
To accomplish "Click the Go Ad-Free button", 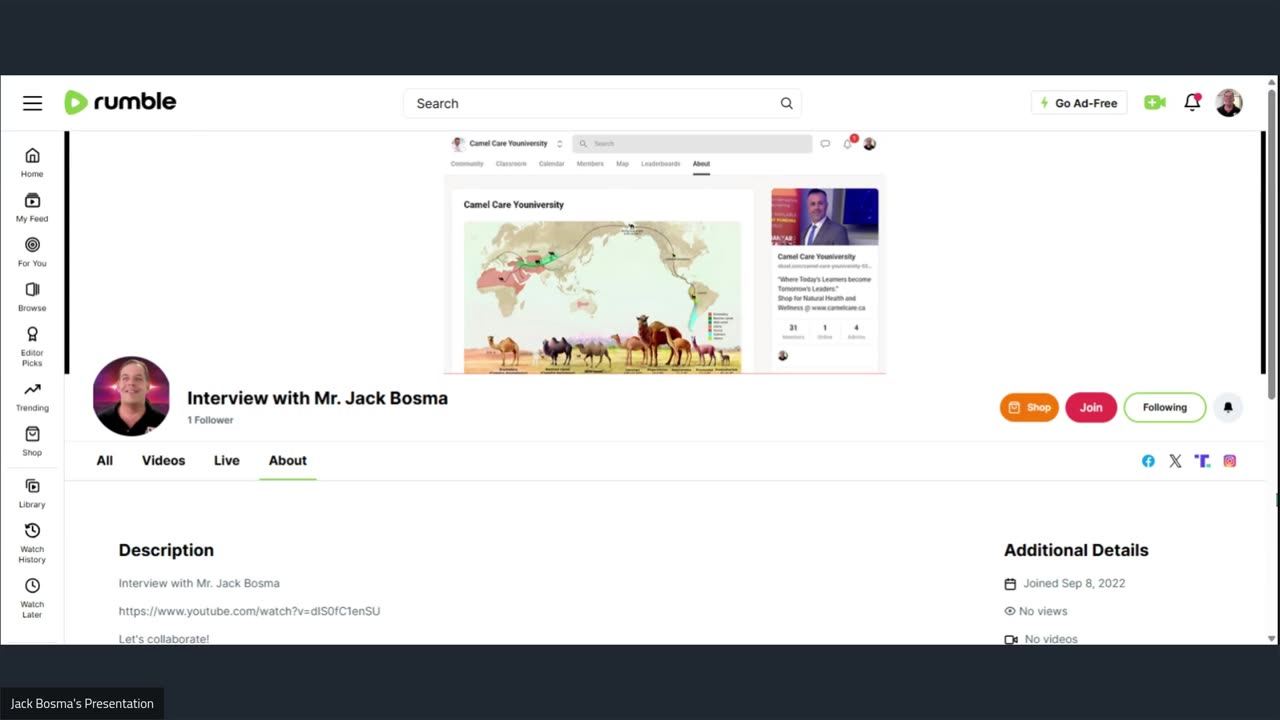I will (x=1079, y=103).
